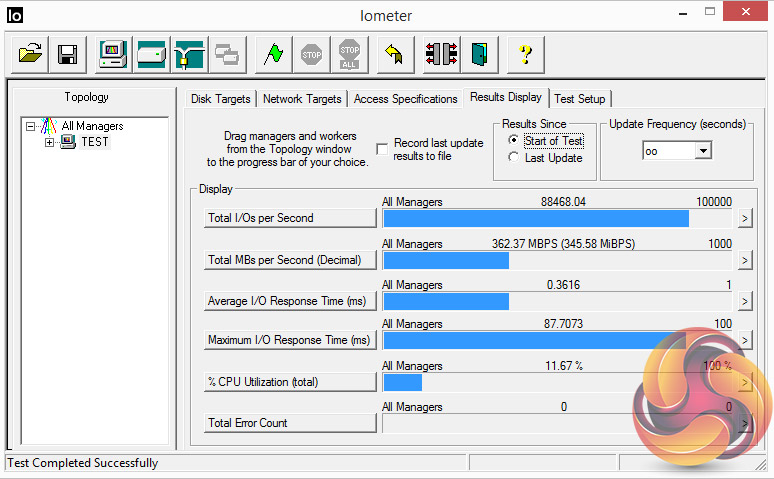The height and width of the screenshot is (479, 774).
Task: Enable Record last update results to file
Action: click(x=382, y=149)
